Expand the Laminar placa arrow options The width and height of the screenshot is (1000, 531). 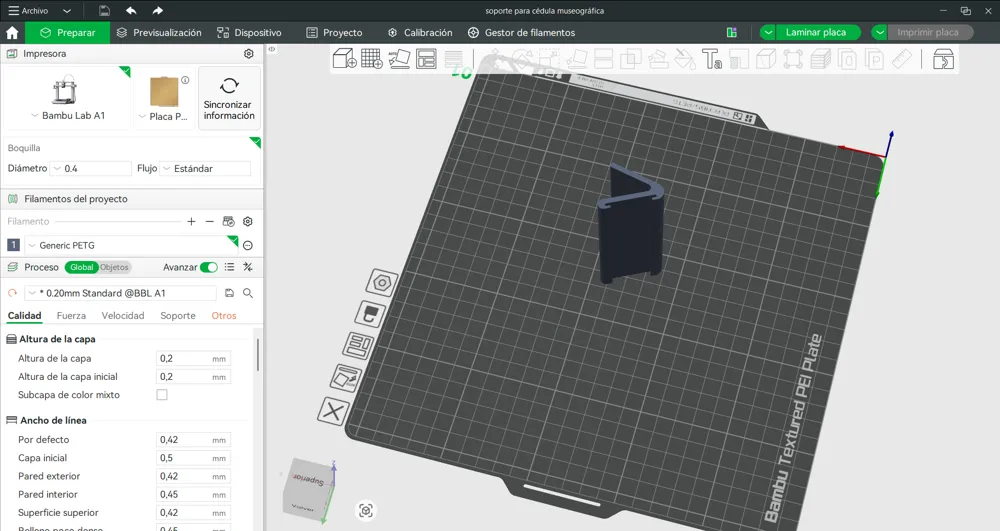768,33
